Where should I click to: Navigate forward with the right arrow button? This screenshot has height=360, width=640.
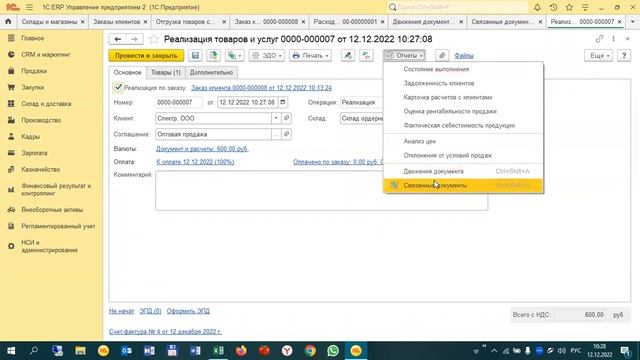click(x=134, y=39)
